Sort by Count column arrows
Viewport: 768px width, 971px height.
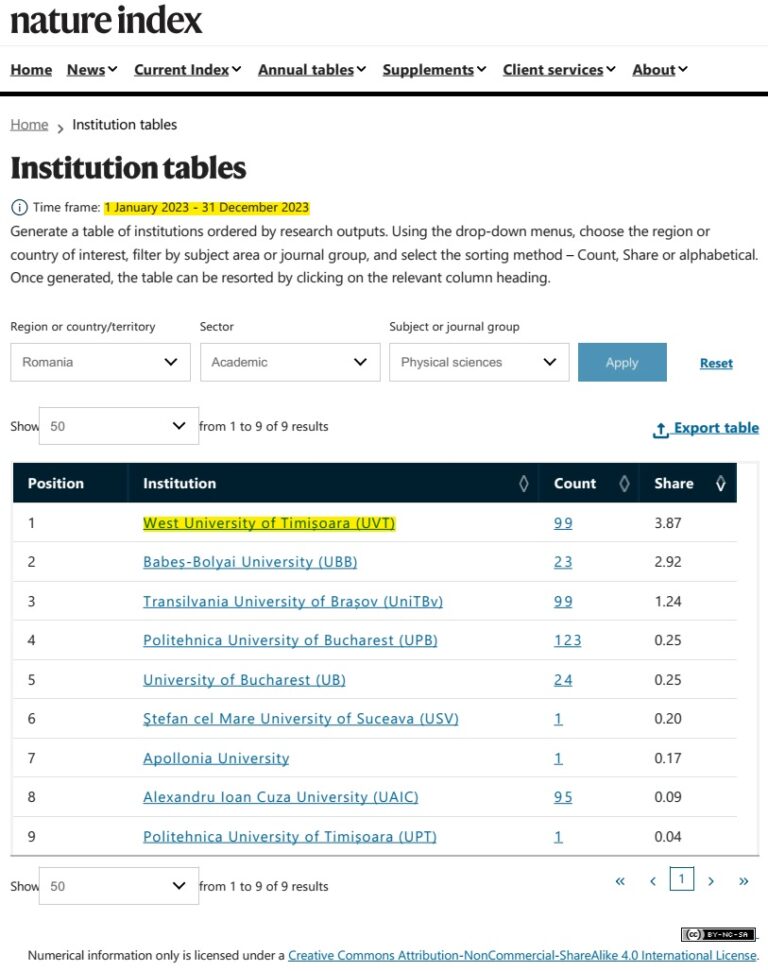pyautogui.click(x=624, y=484)
